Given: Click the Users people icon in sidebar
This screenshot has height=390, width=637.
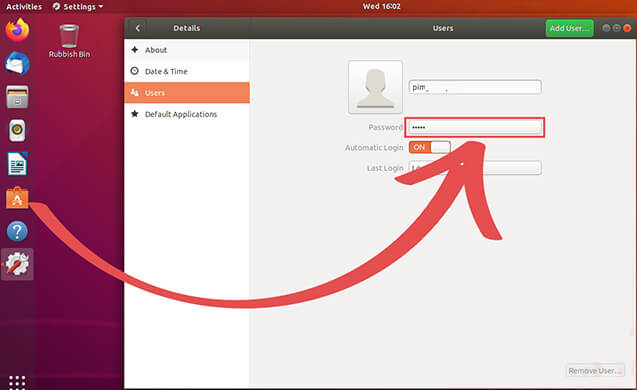Looking at the screenshot, I should [x=134, y=93].
